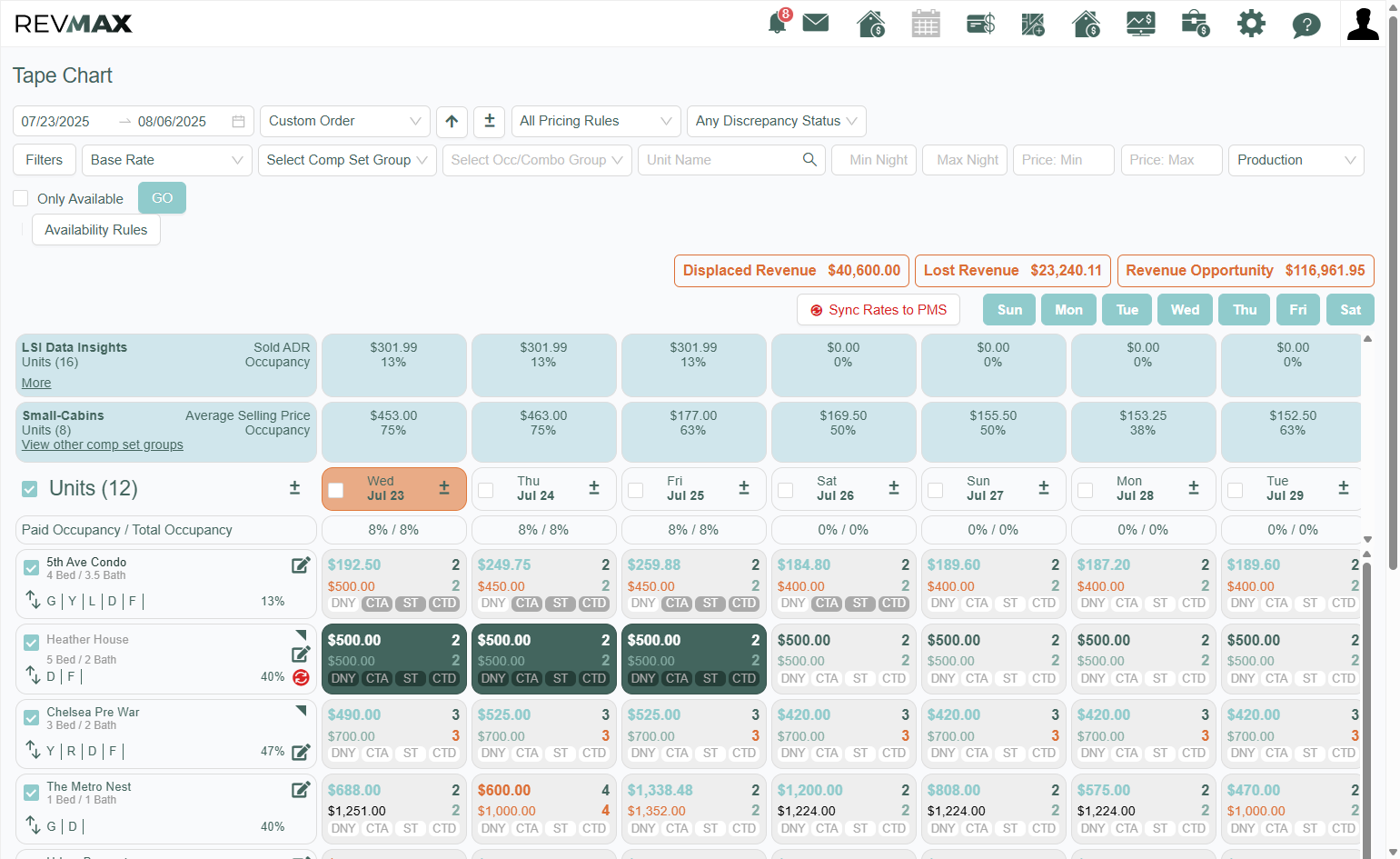
Task: Select the Wed day-of-week button
Action: [x=1185, y=310]
